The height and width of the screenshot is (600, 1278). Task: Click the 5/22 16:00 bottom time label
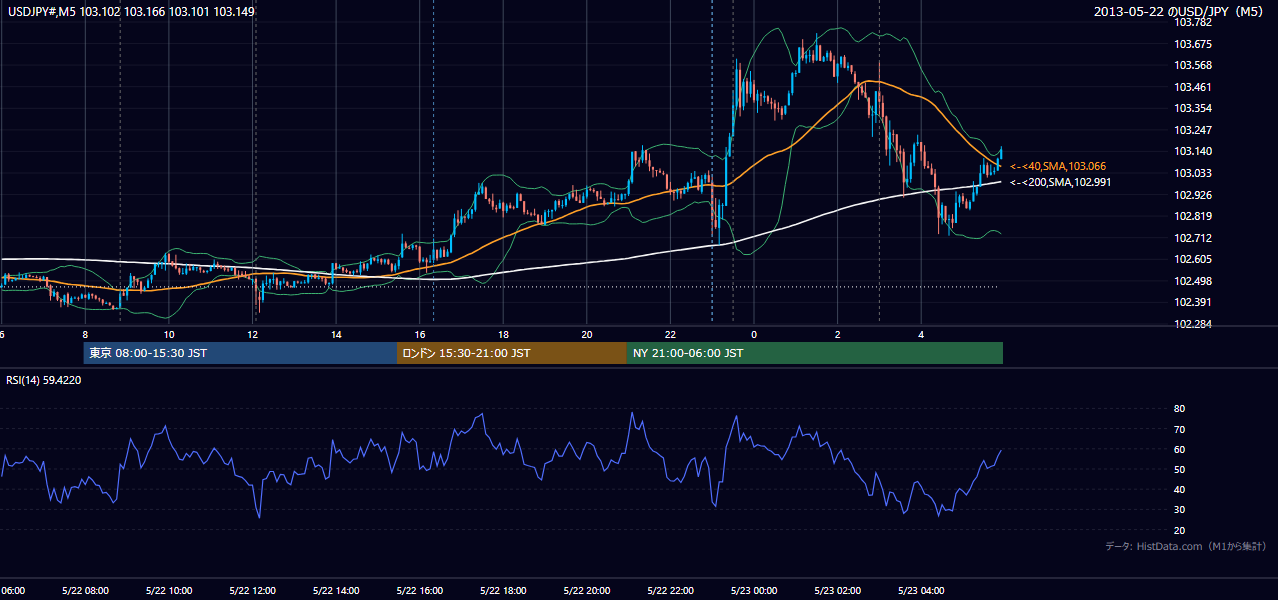419,591
